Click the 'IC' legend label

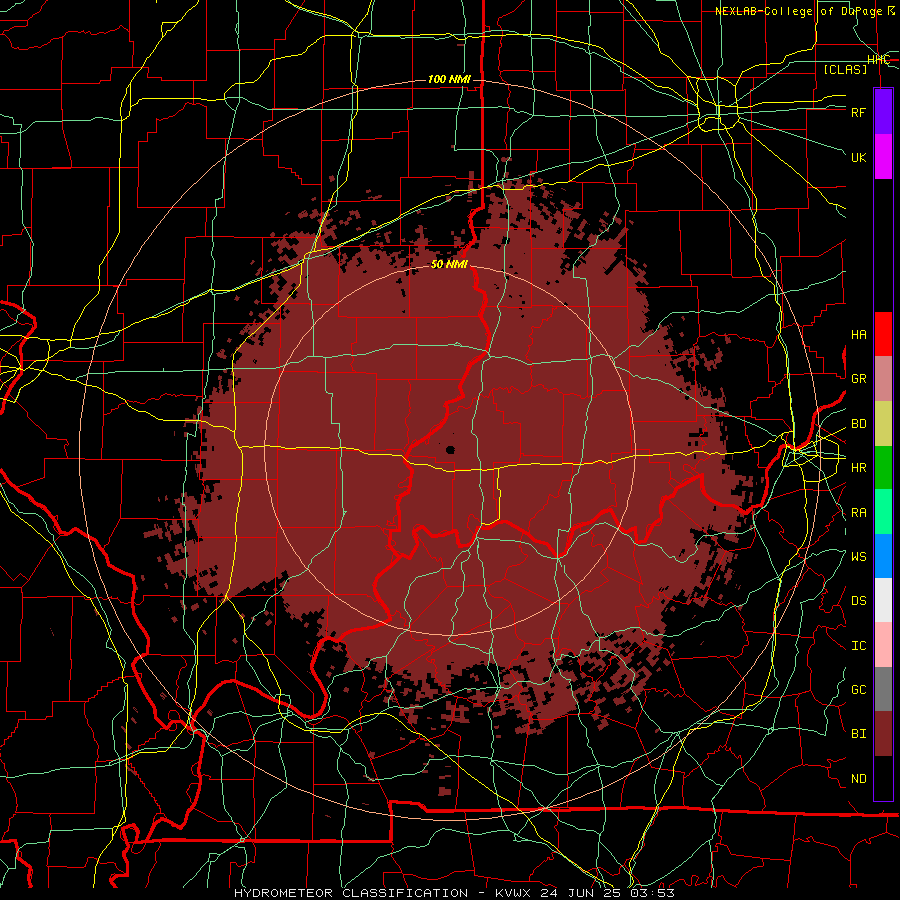(x=859, y=646)
